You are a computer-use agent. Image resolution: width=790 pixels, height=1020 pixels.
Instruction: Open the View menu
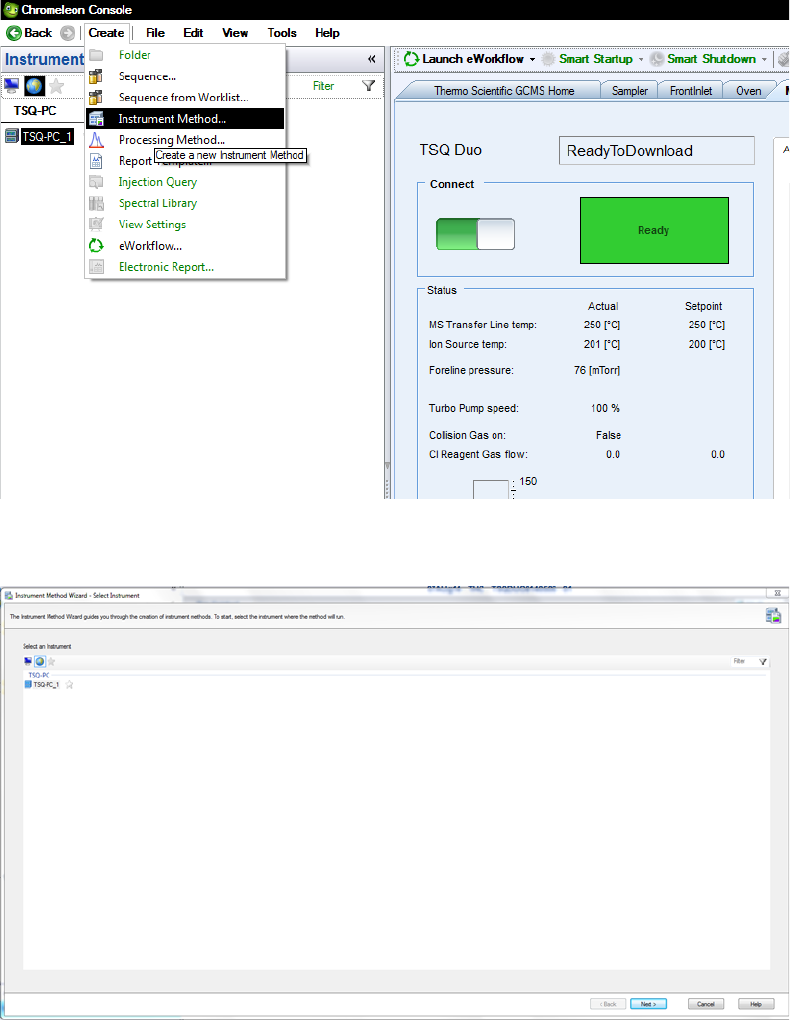[235, 33]
